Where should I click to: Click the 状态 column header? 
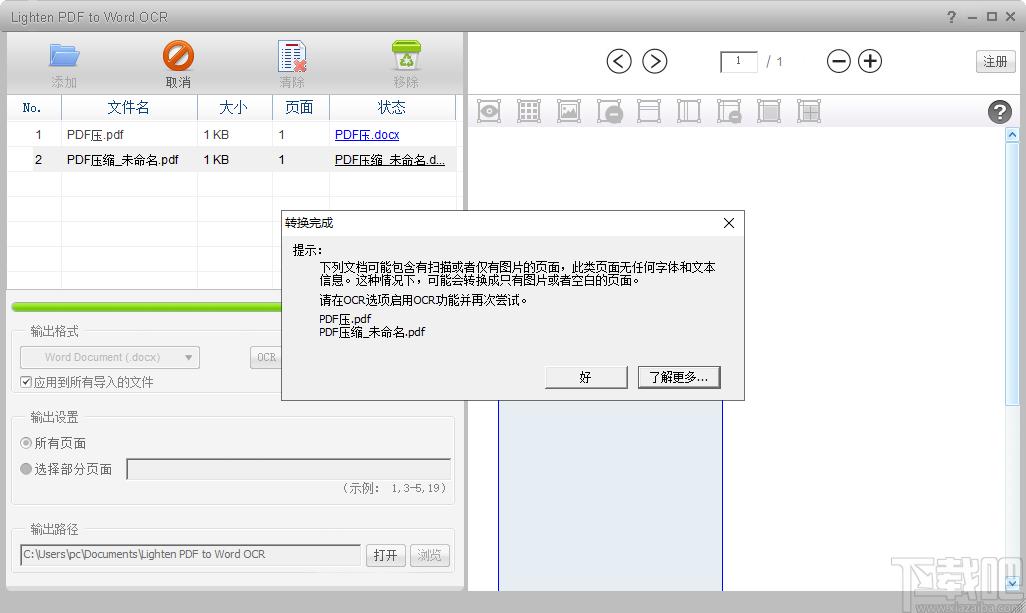(x=392, y=107)
